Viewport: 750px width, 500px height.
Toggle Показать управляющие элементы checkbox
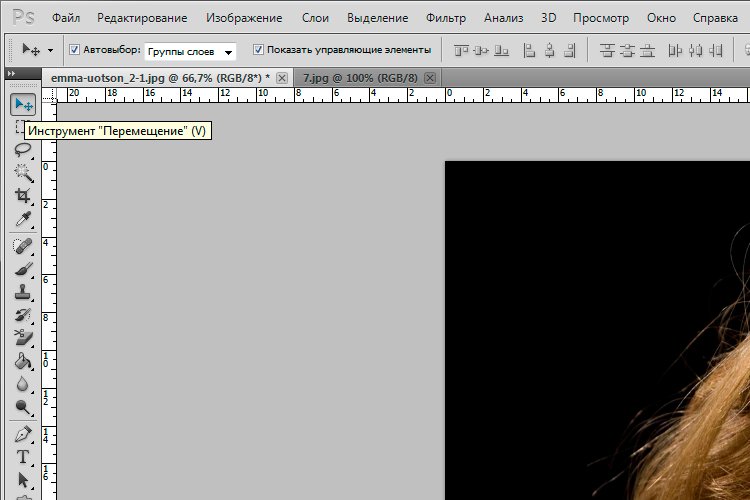point(259,50)
